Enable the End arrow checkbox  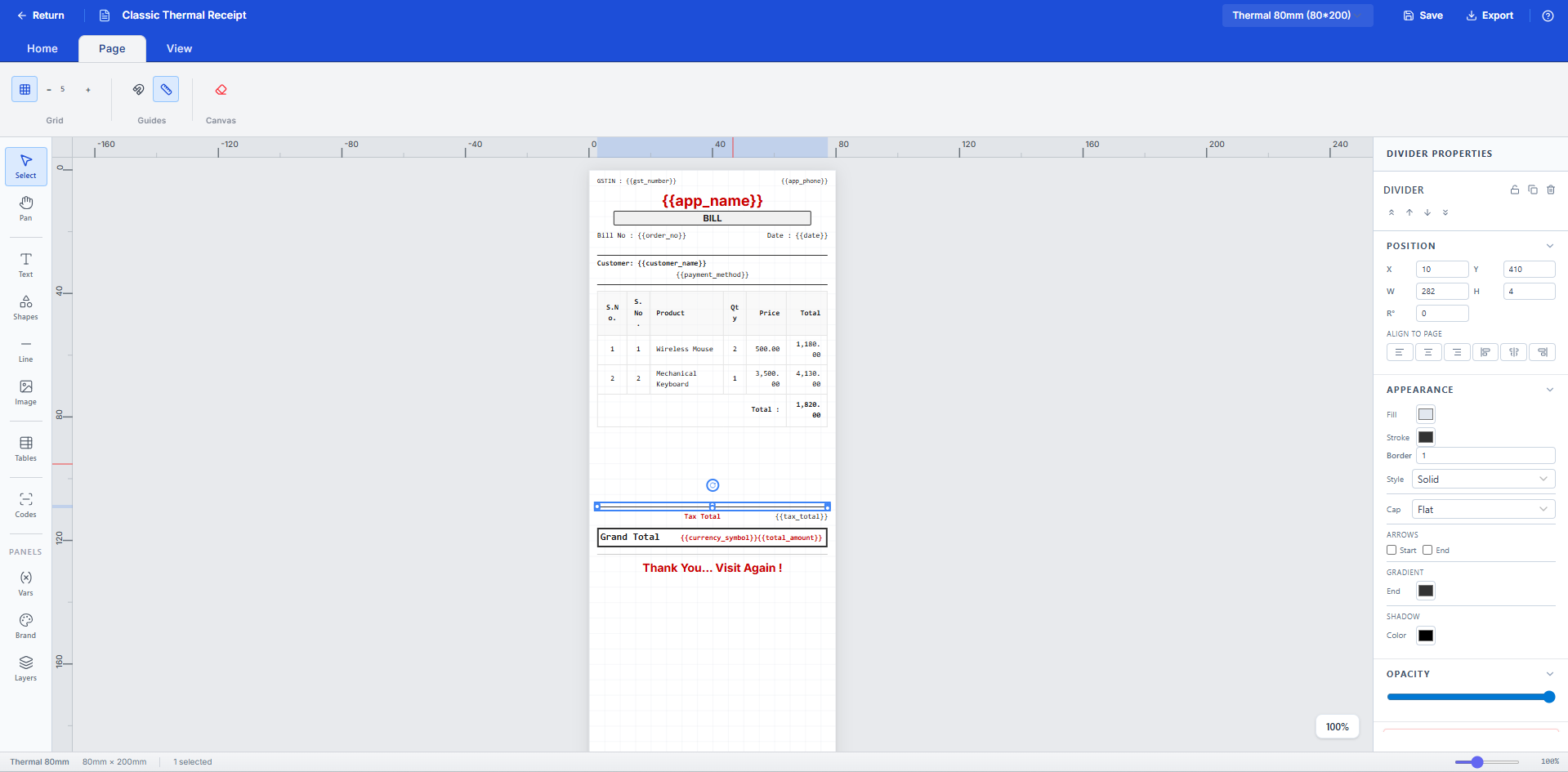tap(1427, 550)
